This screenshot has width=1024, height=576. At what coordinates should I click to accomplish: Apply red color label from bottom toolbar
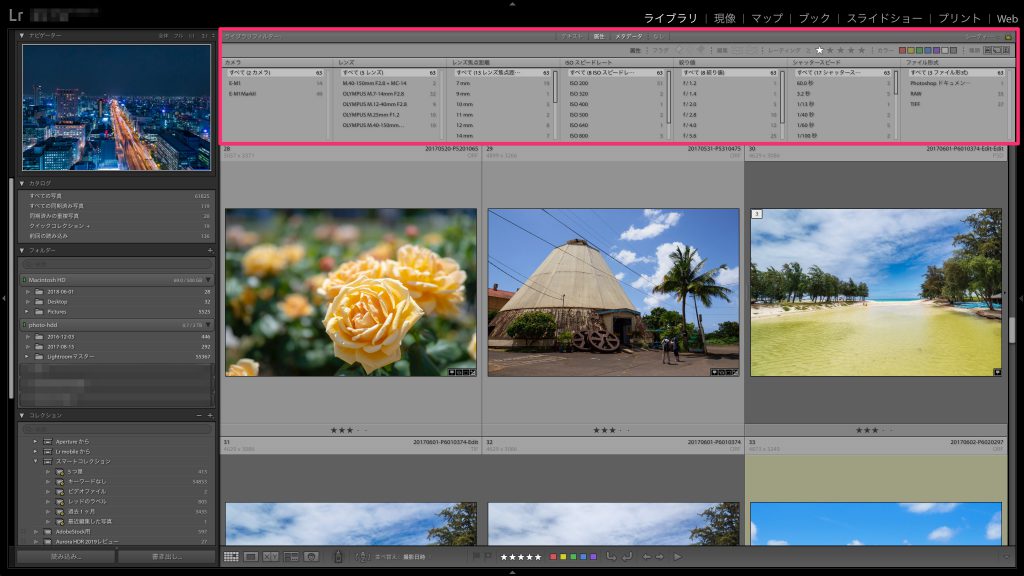coord(553,557)
